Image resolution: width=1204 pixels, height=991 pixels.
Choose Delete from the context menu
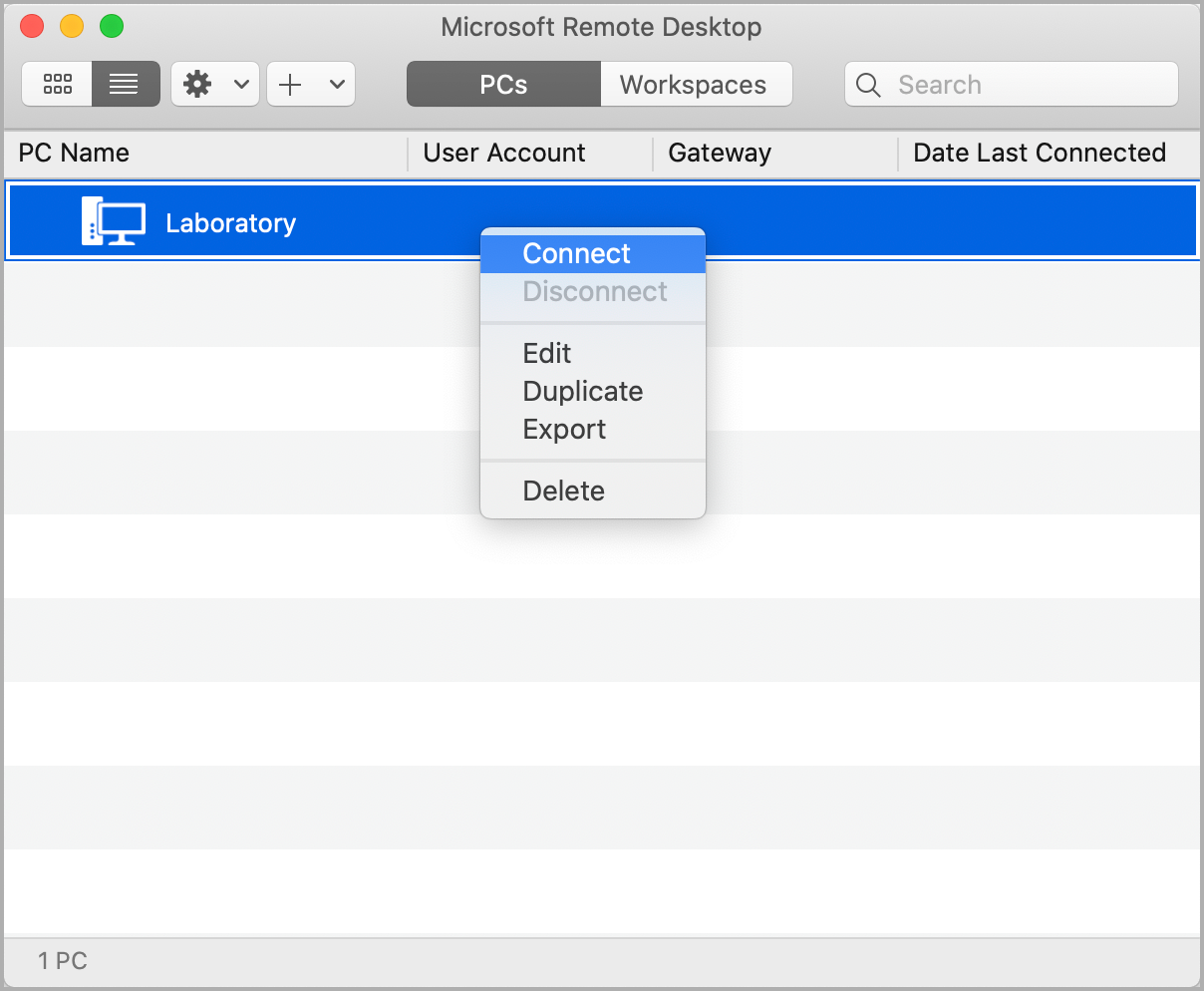point(563,491)
